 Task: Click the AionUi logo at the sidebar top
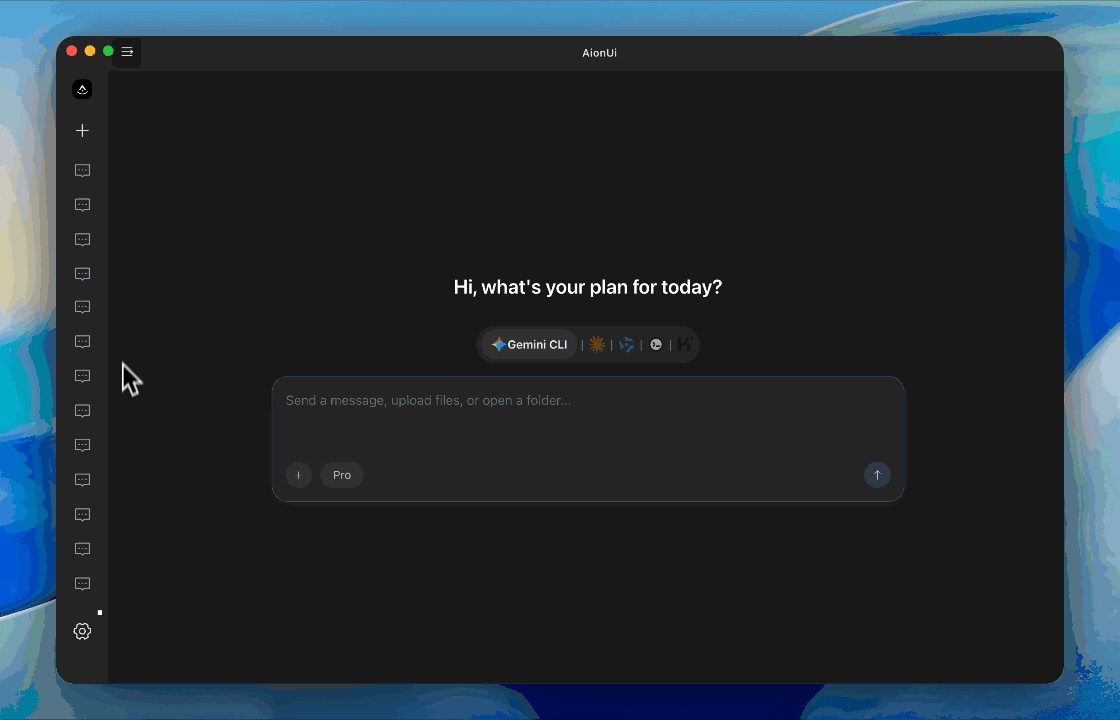[82, 89]
